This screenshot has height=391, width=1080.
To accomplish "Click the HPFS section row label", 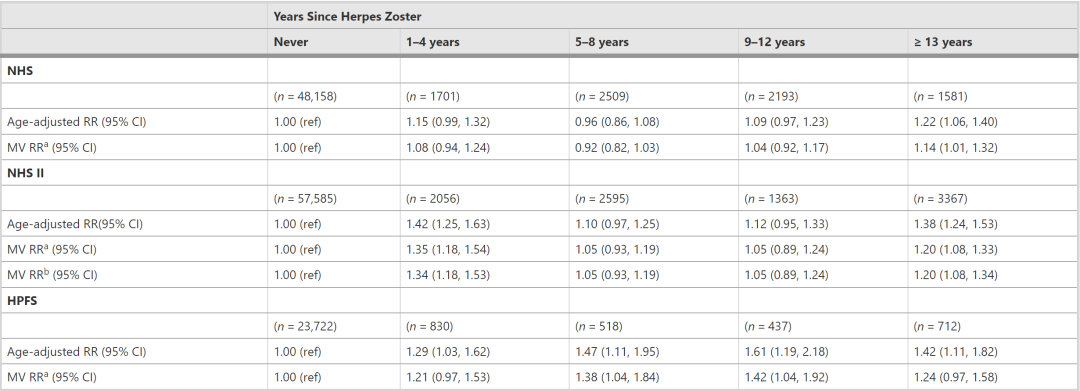I will click(22, 301).
